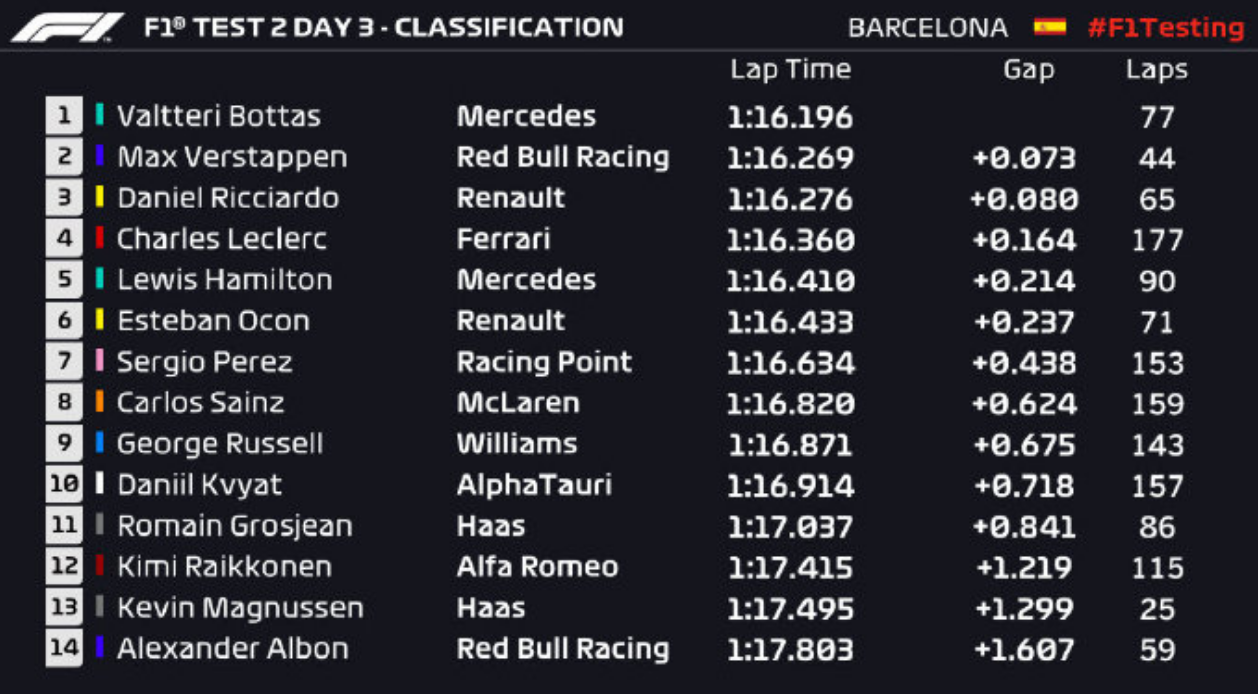Screen dimensions: 1258x694
Task: Select the Gap column header
Action: pyautogui.click(x=1029, y=70)
